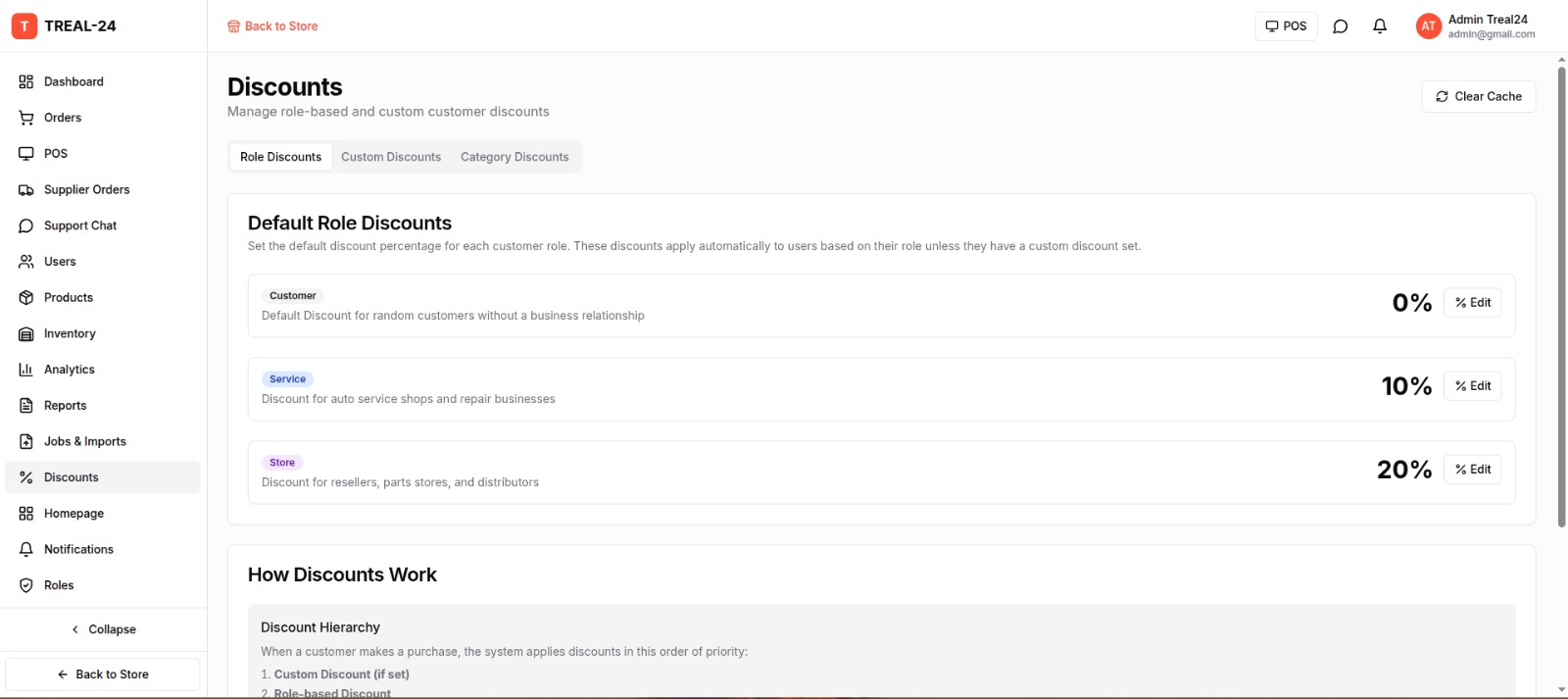Click the Jobs & Imports file icon
This screenshot has height=699, width=1568.
tap(26, 441)
